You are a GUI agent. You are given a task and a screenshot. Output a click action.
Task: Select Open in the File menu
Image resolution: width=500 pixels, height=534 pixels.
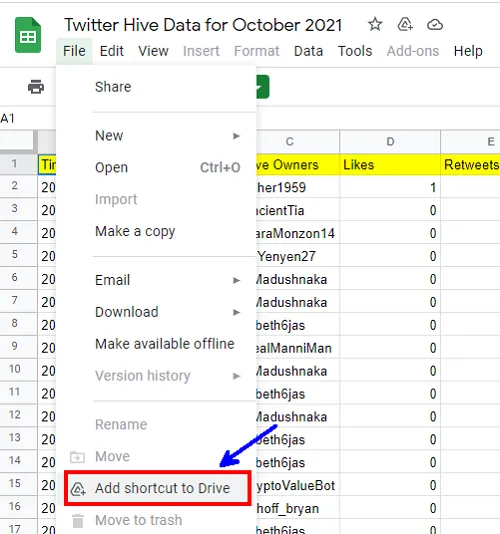156,168
